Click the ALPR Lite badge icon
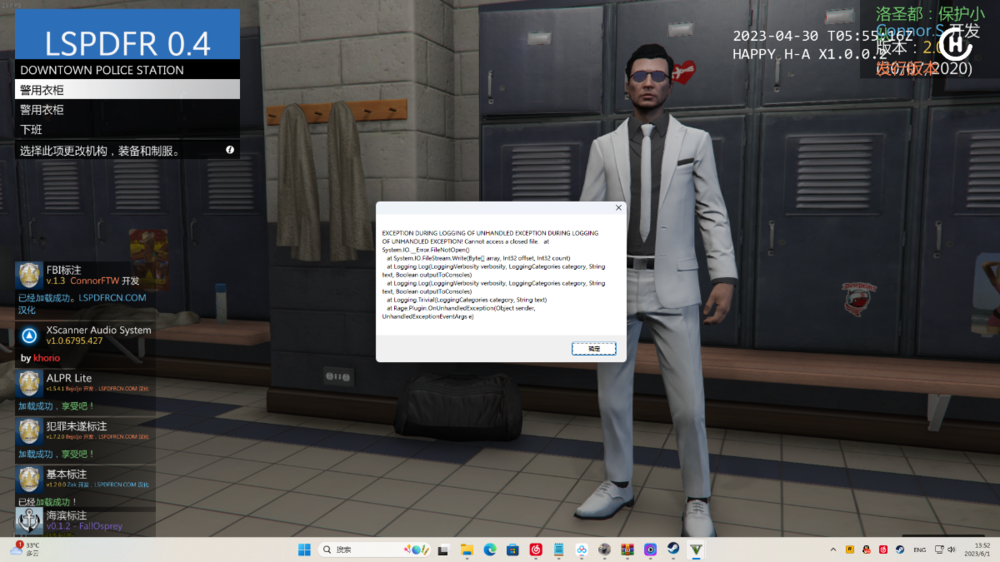This screenshot has height=562, width=1000. click(x=29, y=383)
